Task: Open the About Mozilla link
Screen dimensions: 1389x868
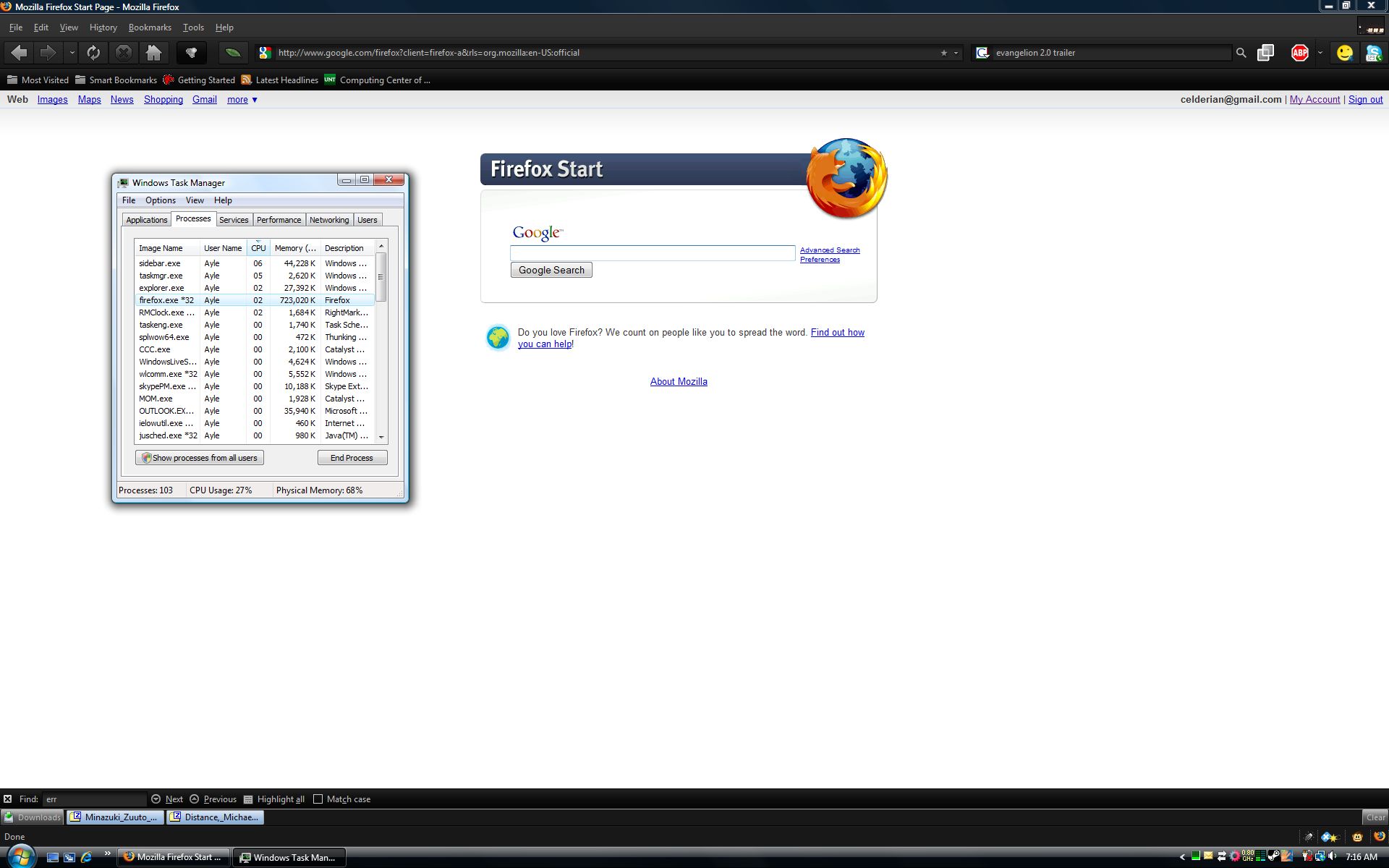Action: 679,381
